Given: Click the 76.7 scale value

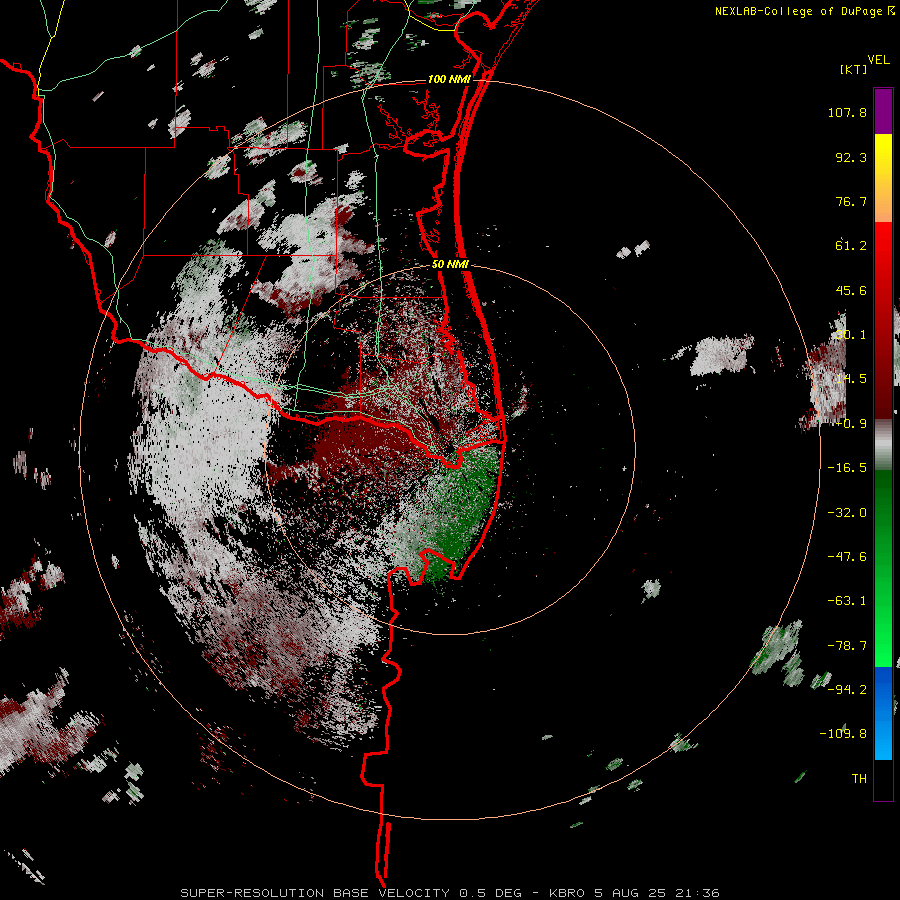Looking at the screenshot, I should (851, 201).
